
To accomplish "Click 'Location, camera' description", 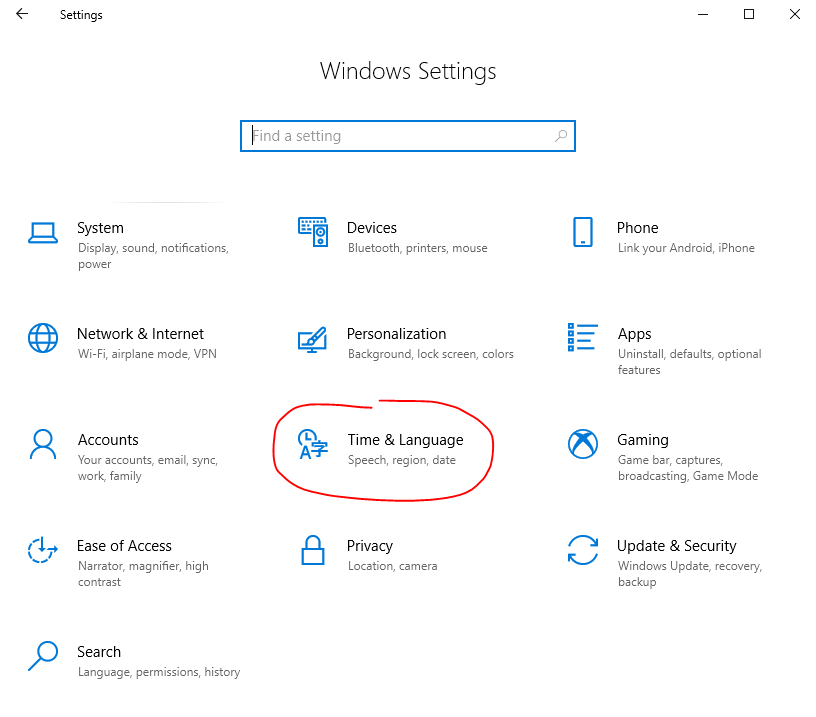I will (x=392, y=566).
